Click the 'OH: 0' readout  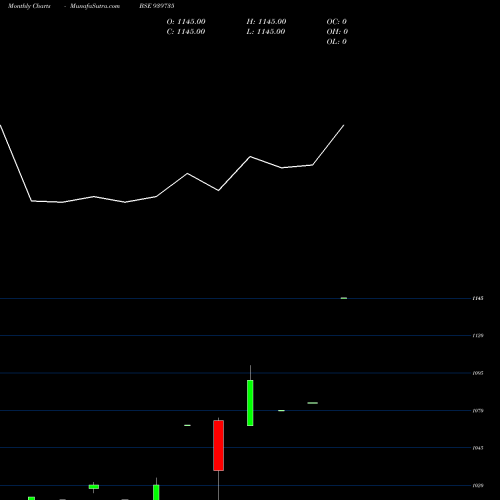(x=337, y=32)
